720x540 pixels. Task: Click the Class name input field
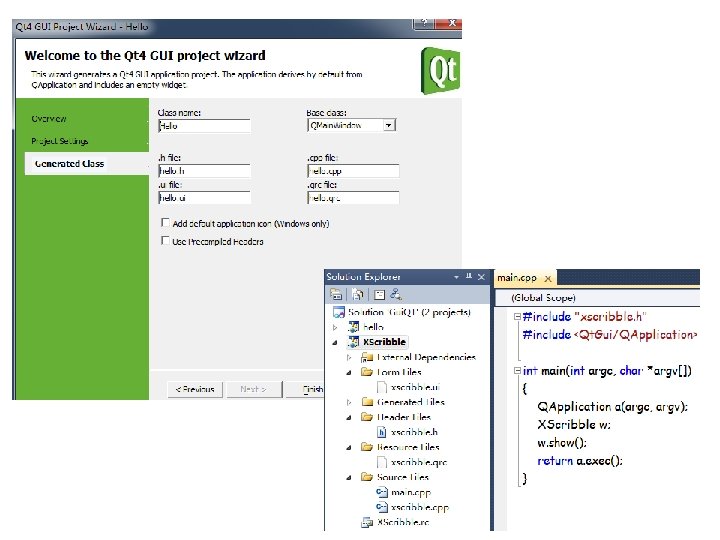[x=204, y=126]
